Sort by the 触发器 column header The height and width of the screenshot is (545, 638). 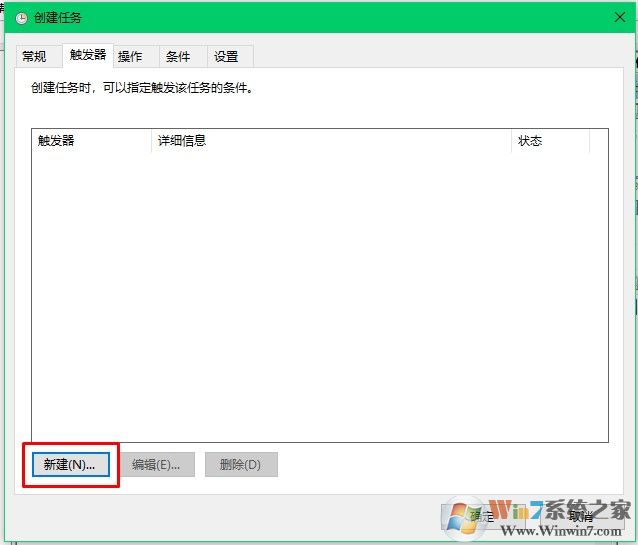[x=91, y=141]
